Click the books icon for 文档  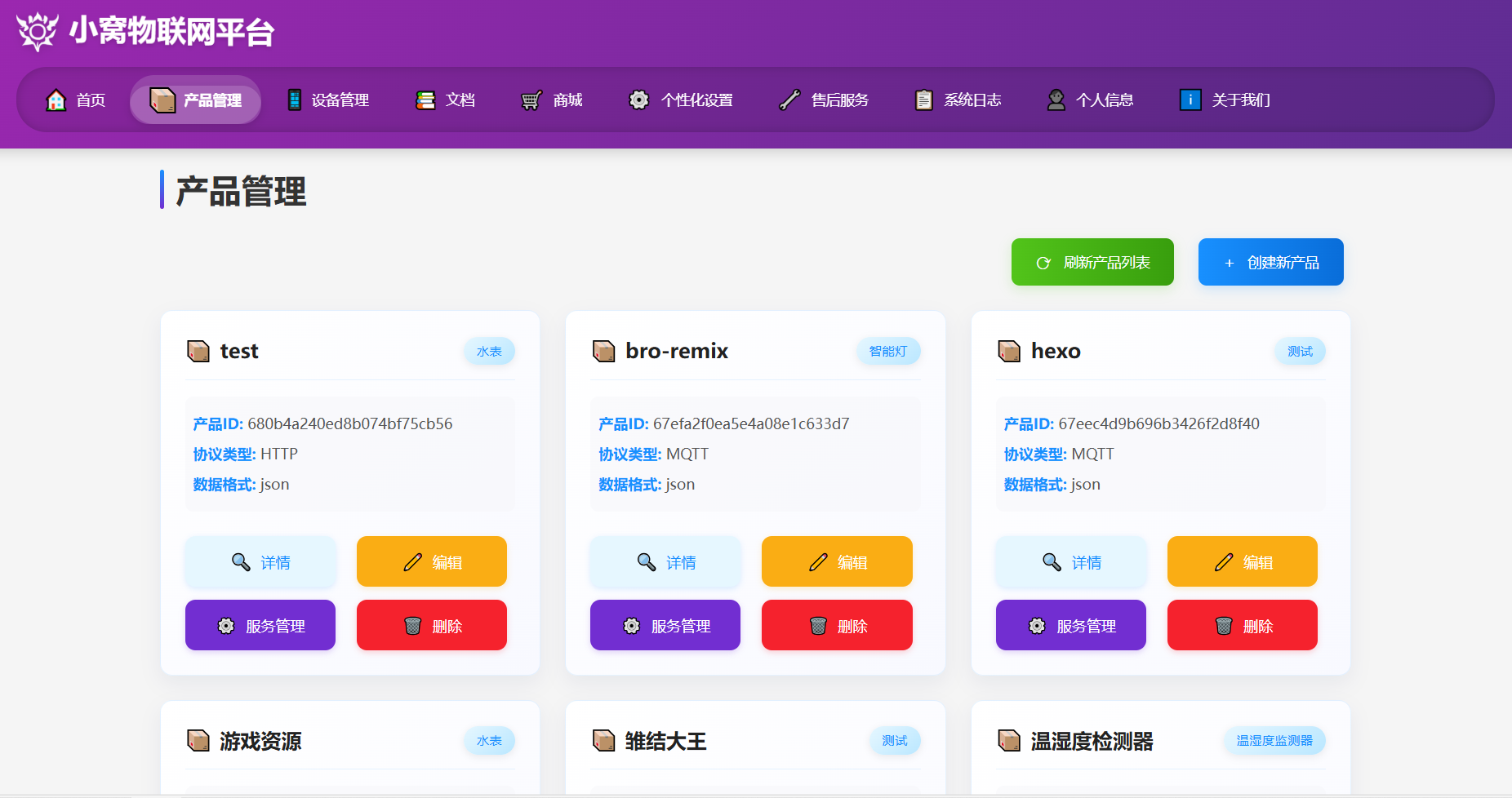[425, 100]
